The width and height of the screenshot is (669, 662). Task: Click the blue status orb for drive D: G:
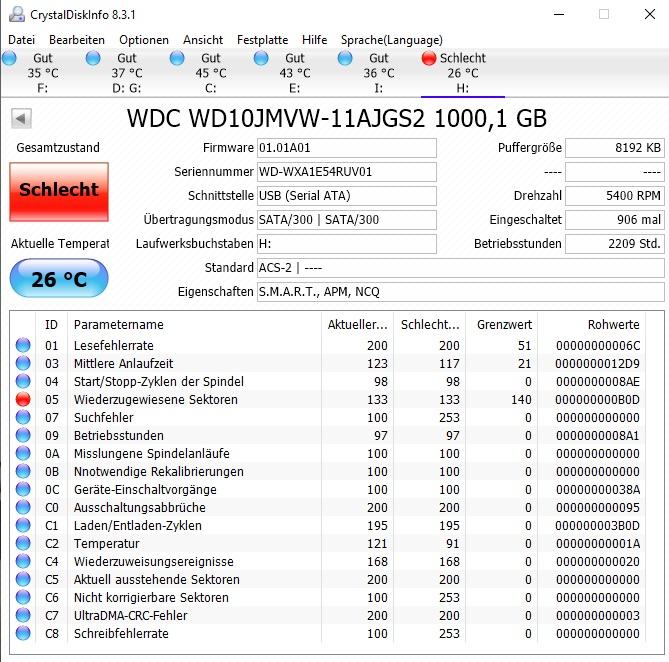pos(93,58)
